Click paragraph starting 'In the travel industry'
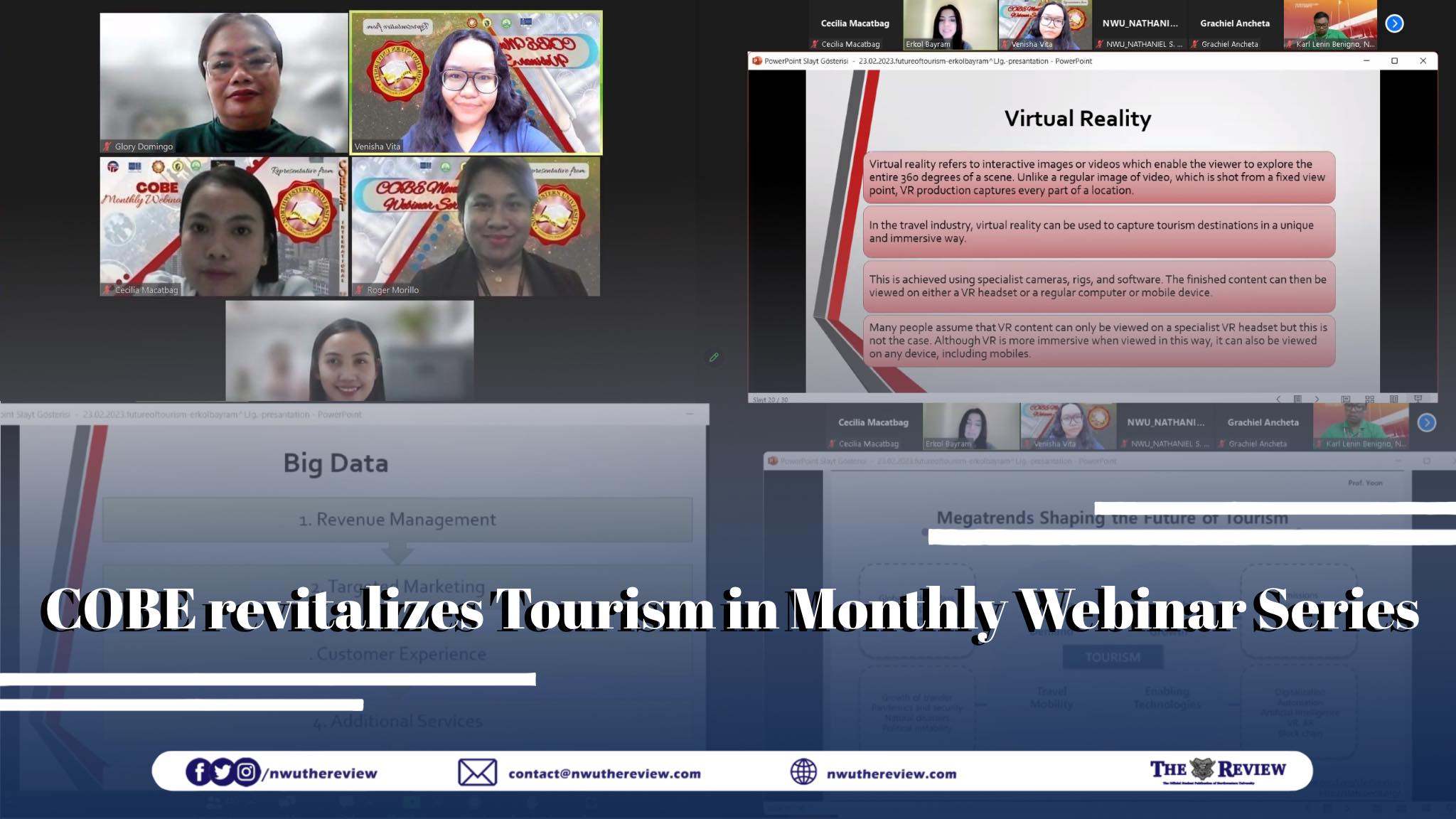Viewport: 1456px width, 819px height. [1098, 232]
